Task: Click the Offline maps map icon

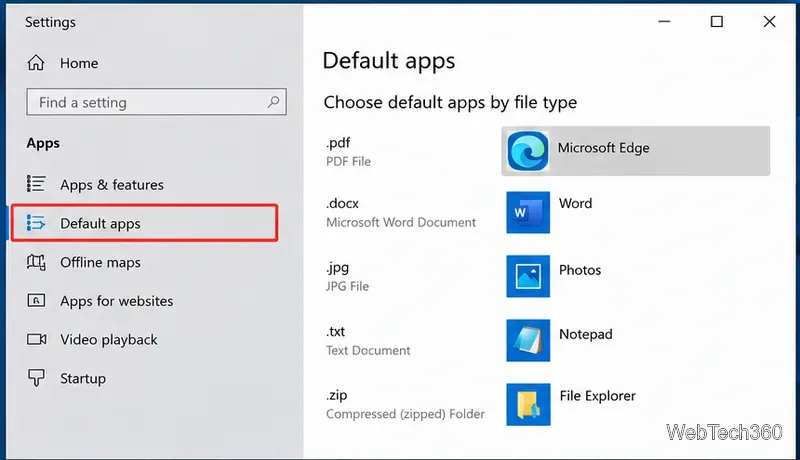Action: [36, 262]
